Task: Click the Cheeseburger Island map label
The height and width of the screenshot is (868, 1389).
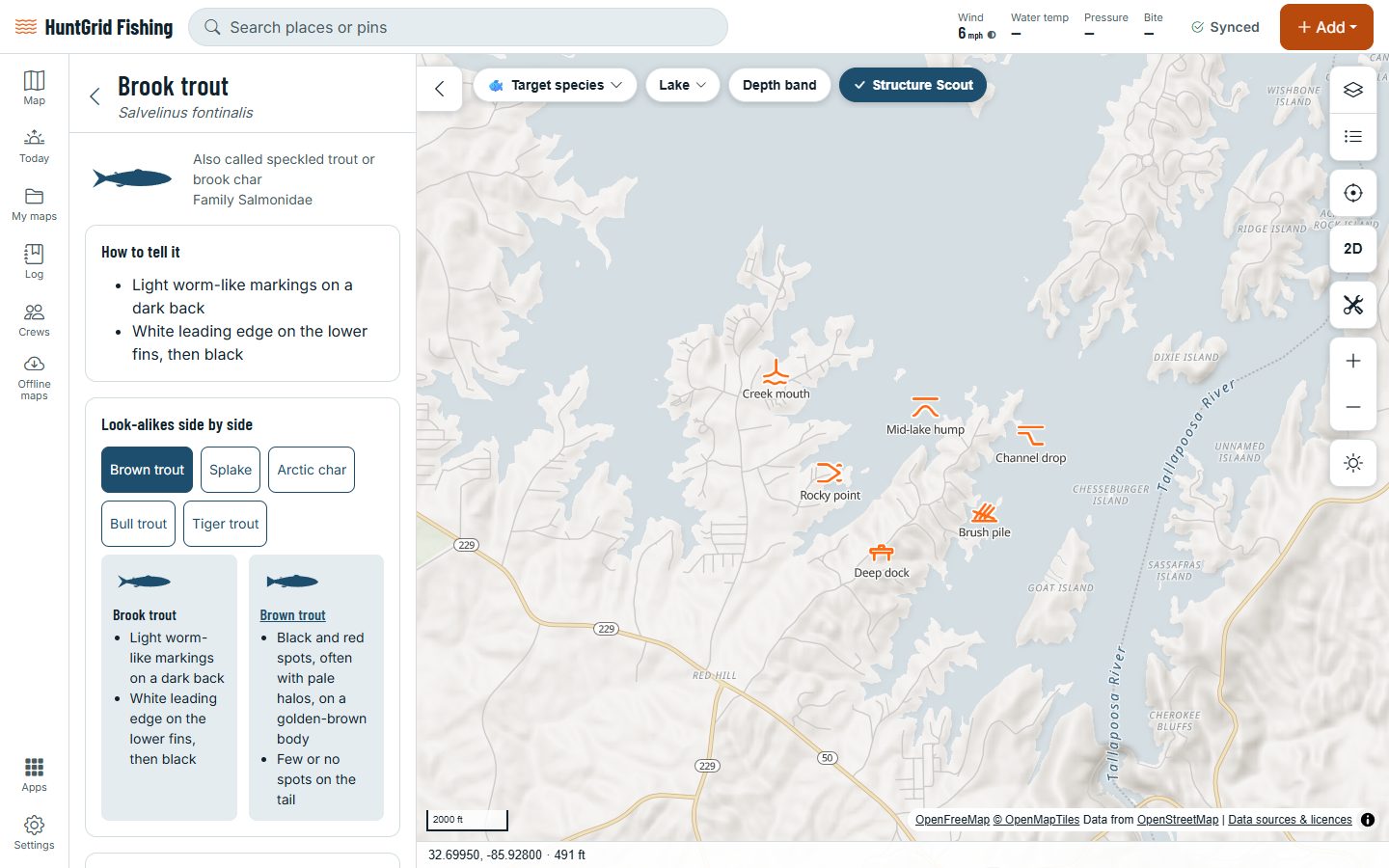Action: point(1110,495)
